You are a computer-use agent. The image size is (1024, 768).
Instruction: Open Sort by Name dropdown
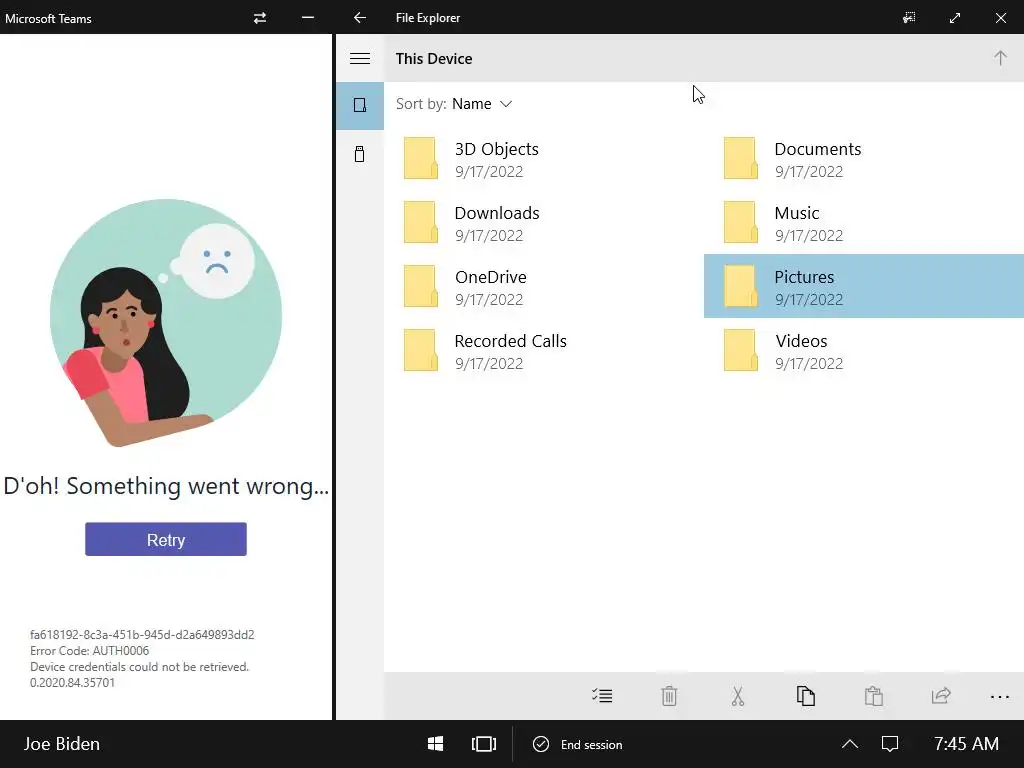click(454, 104)
